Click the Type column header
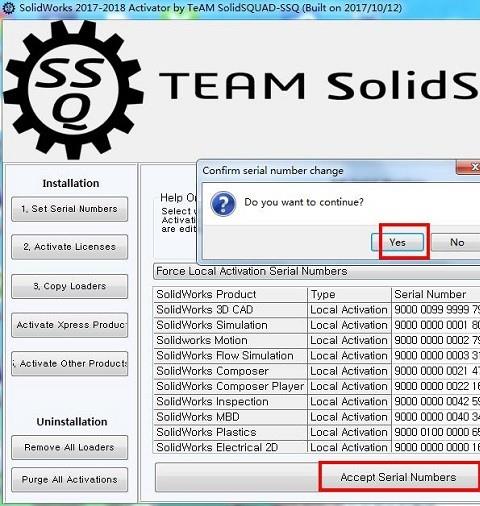The image size is (480, 506). tap(349, 294)
